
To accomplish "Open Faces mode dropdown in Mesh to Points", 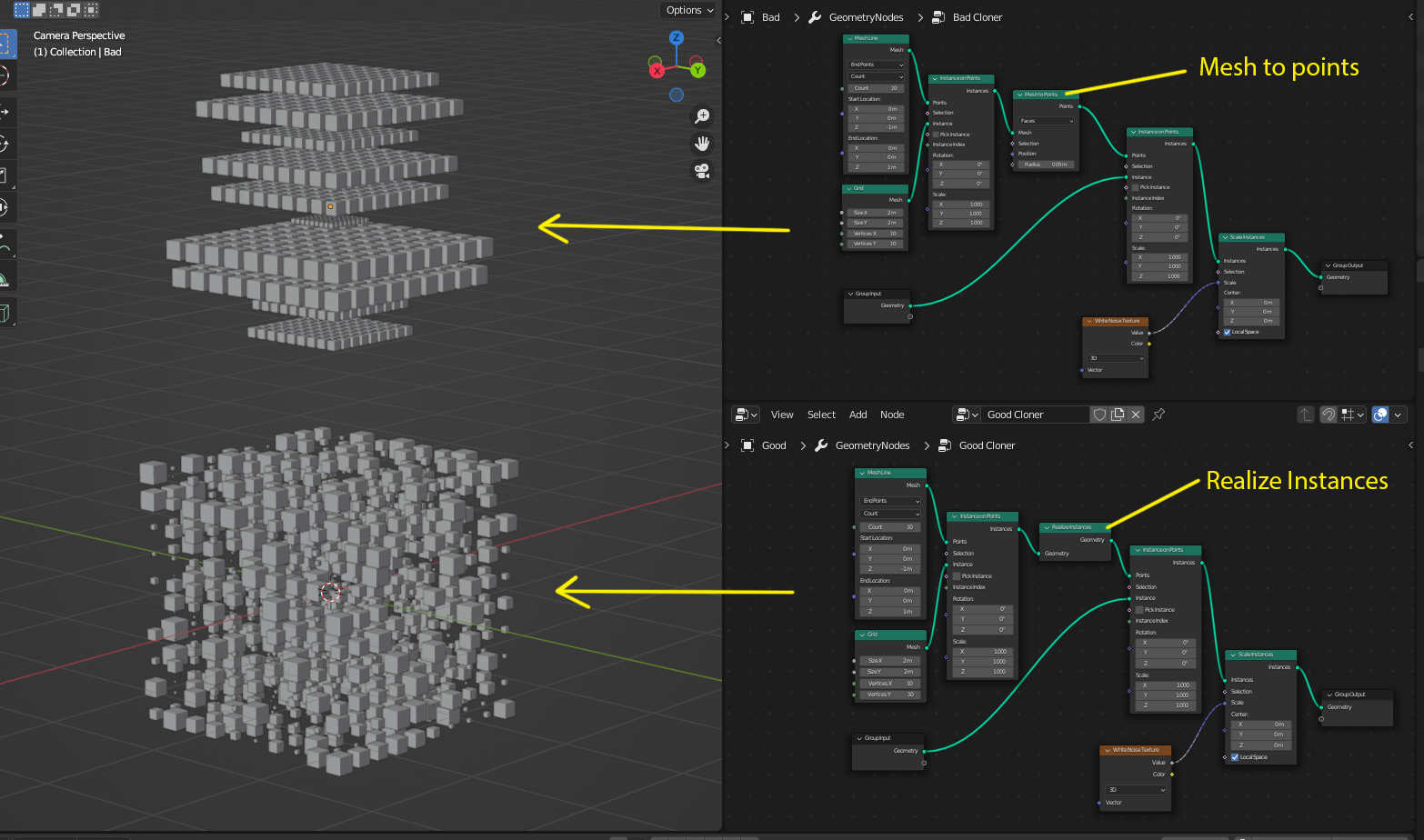I will [1046, 121].
